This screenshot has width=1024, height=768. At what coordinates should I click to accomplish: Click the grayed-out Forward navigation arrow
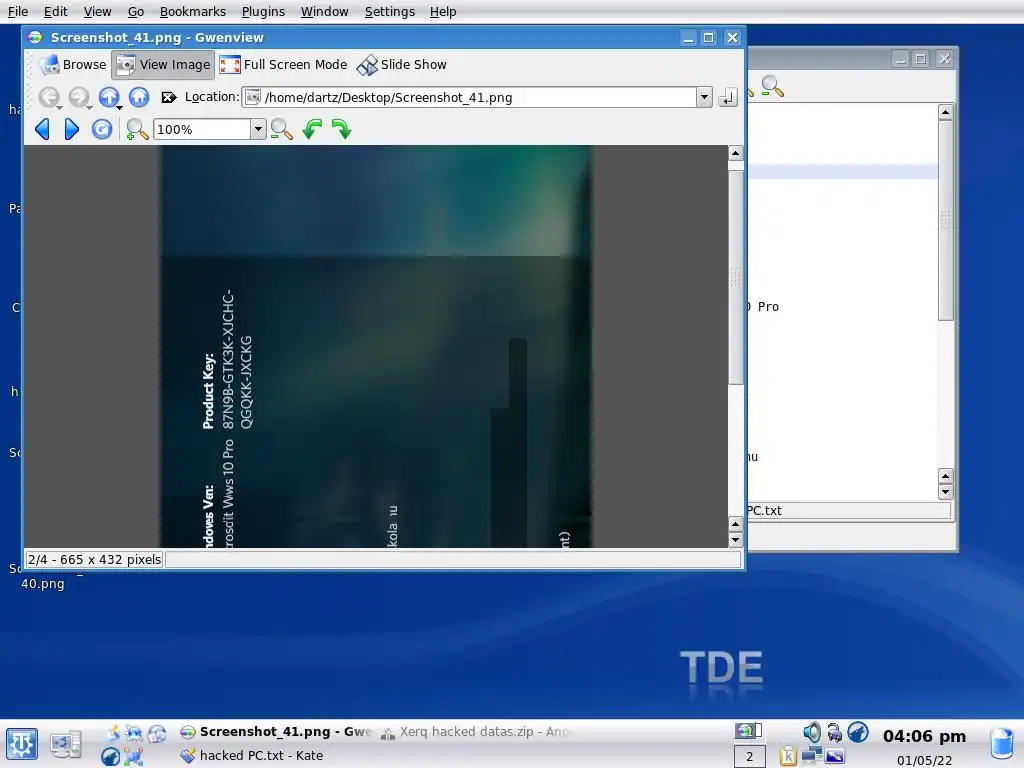tap(78, 97)
